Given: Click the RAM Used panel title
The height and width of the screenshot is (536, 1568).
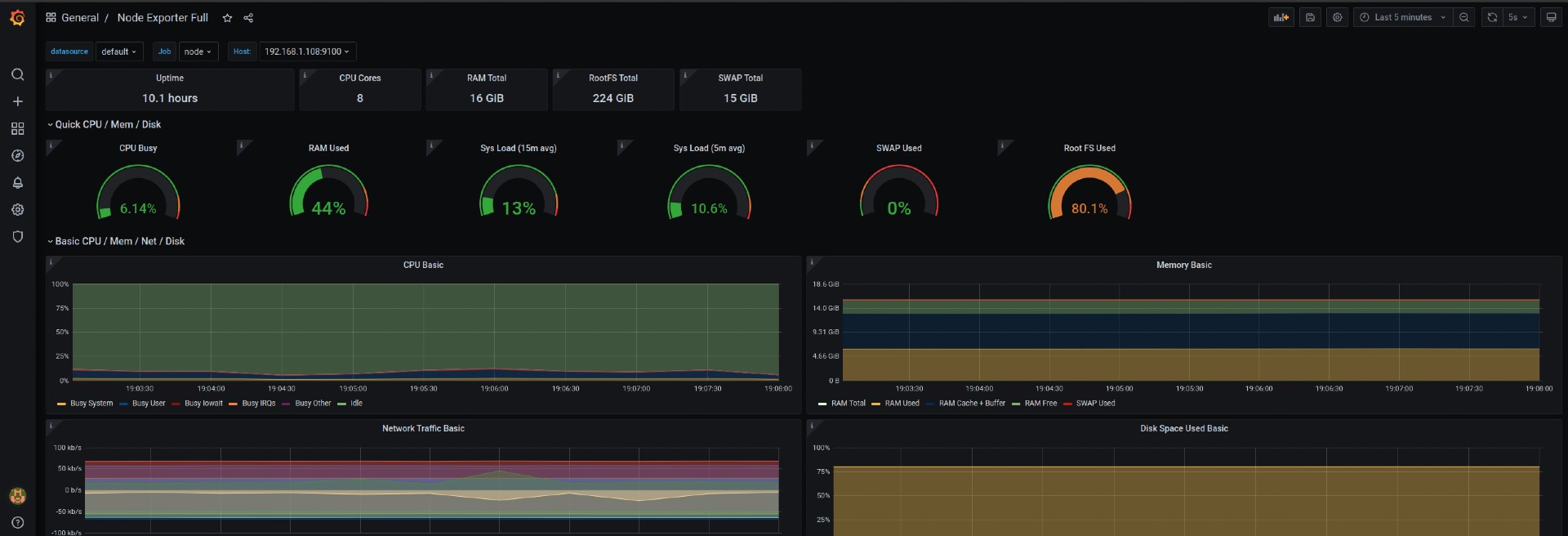Looking at the screenshot, I should pyautogui.click(x=328, y=149).
